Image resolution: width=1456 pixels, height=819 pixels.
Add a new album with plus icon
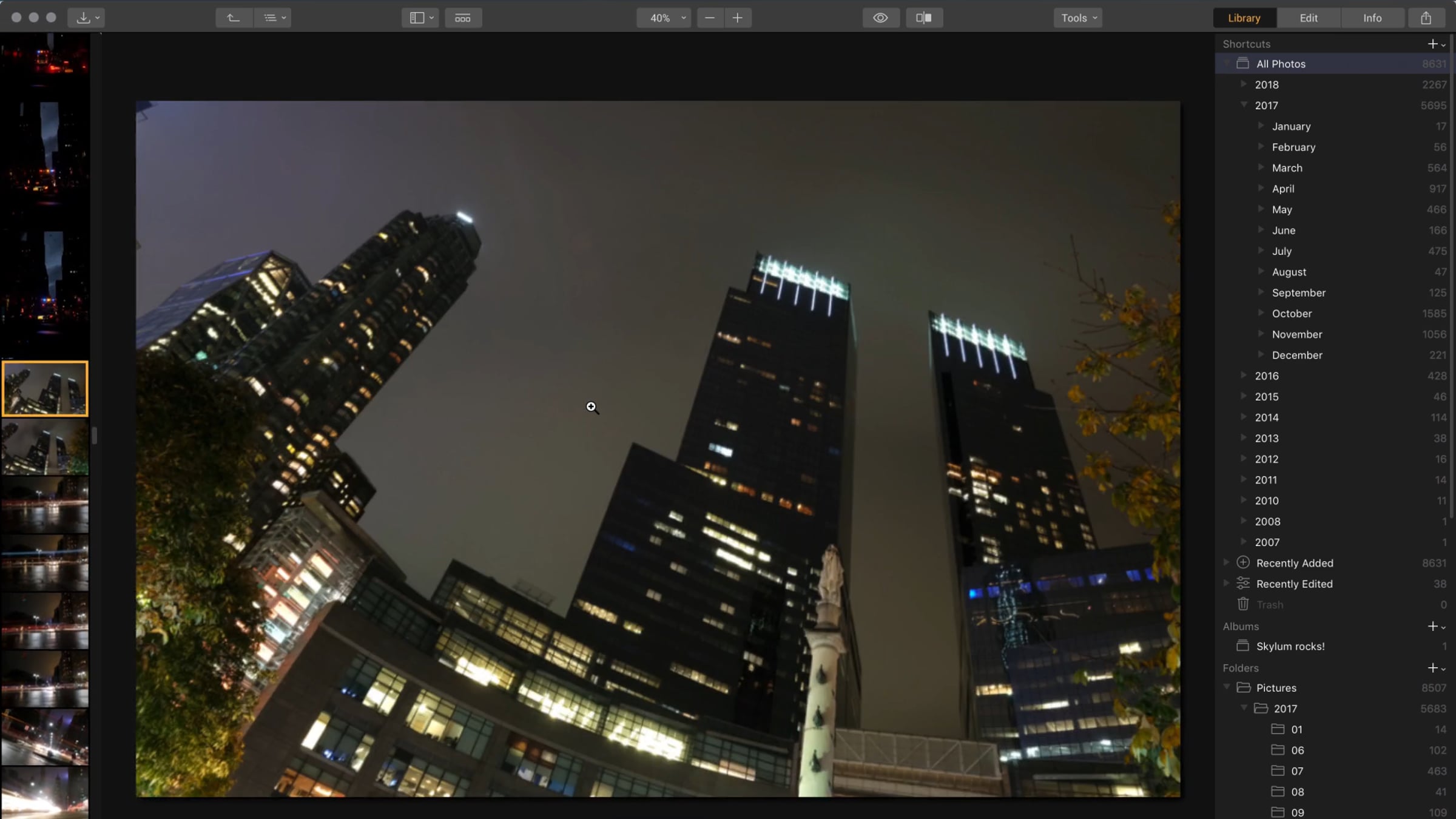pos(1432,626)
